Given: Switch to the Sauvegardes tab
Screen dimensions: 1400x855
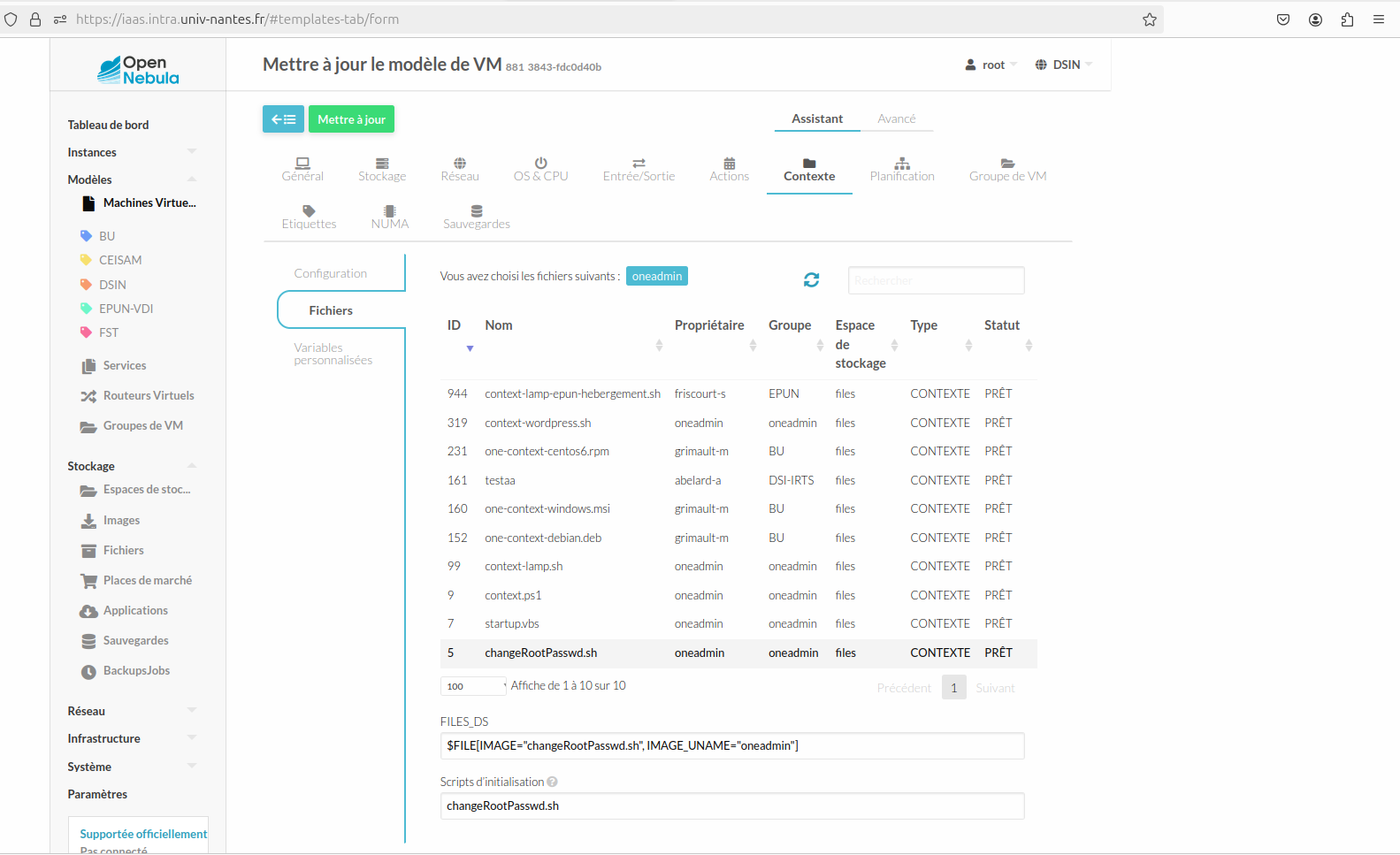Looking at the screenshot, I should (x=477, y=218).
